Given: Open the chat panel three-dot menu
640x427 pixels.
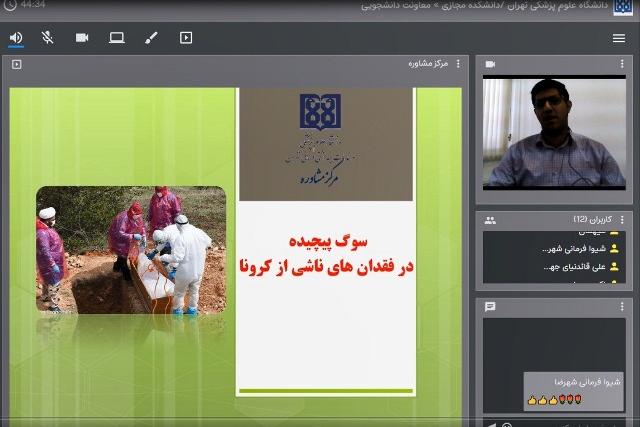Looking at the screenshot, I should [x=621, y=306].
